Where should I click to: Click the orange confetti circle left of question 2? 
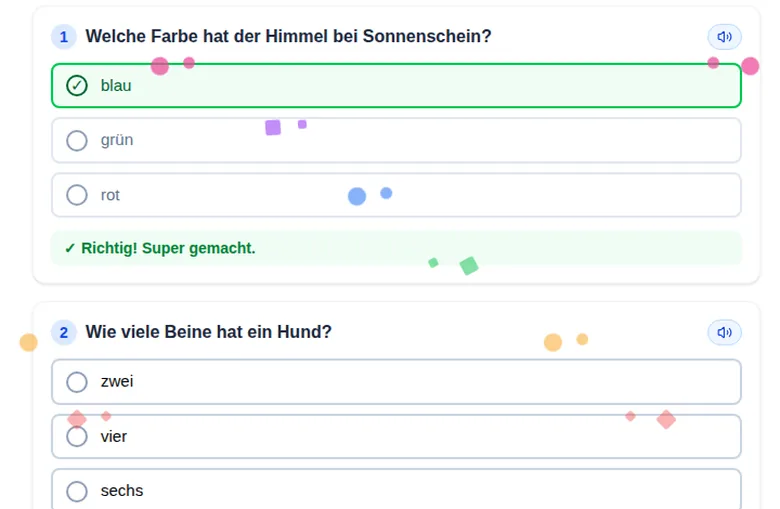[28, 342]
